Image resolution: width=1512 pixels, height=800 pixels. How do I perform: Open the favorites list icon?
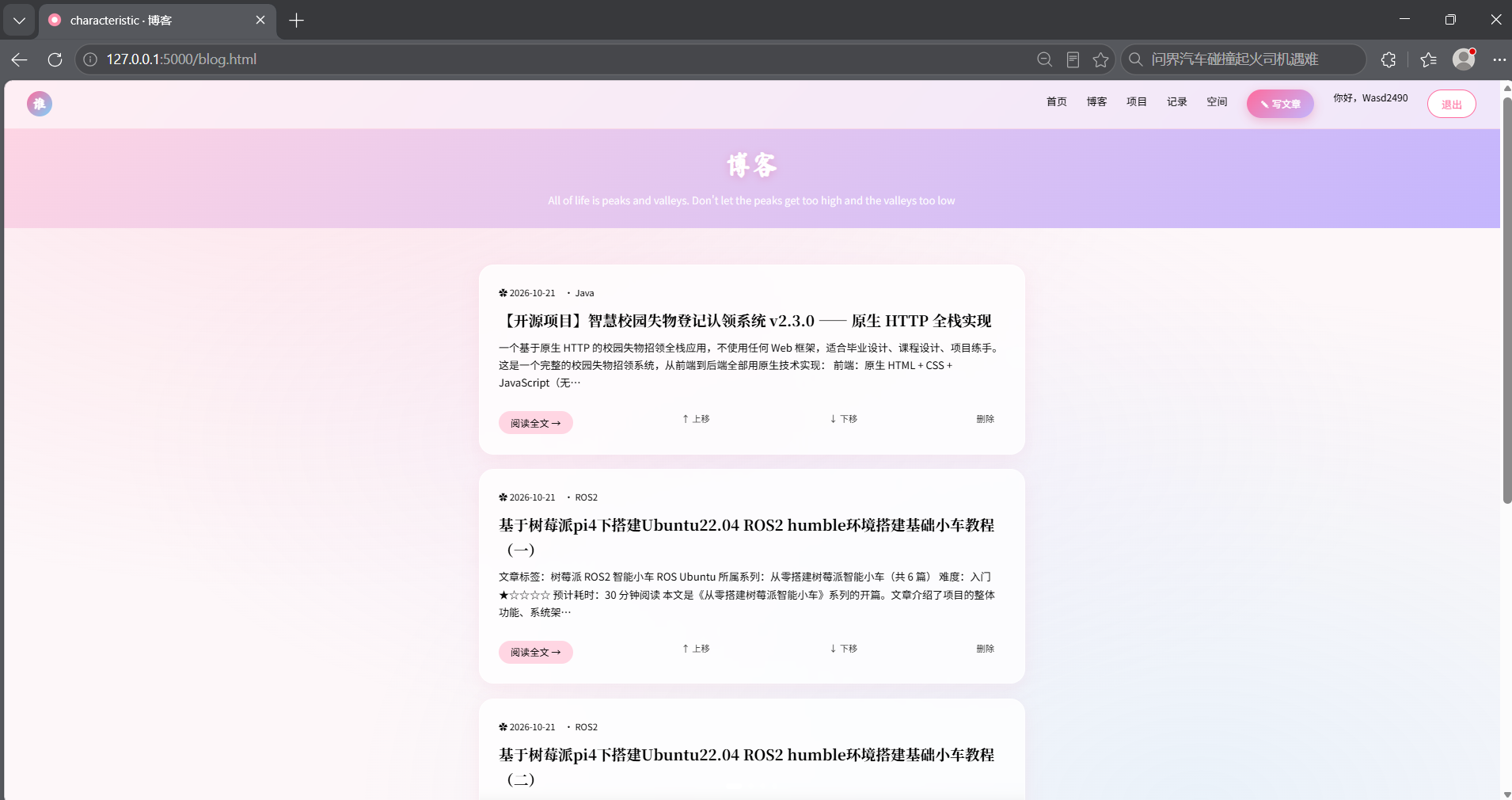(x=1428, y=59)
